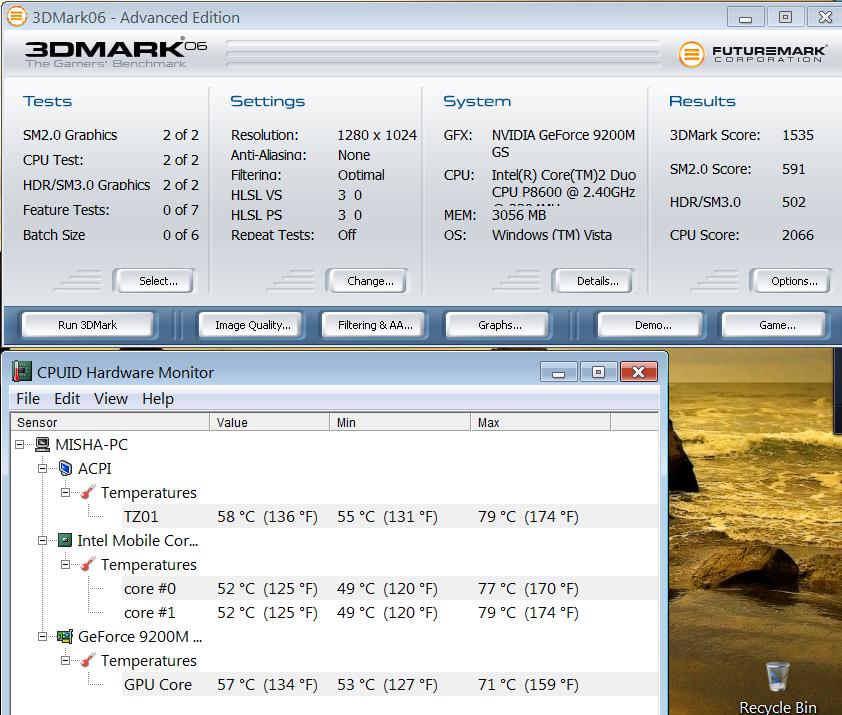Select the MISHA-PC tree label
Viewport: 842px width, 715px height.
(x=91, y=444)
